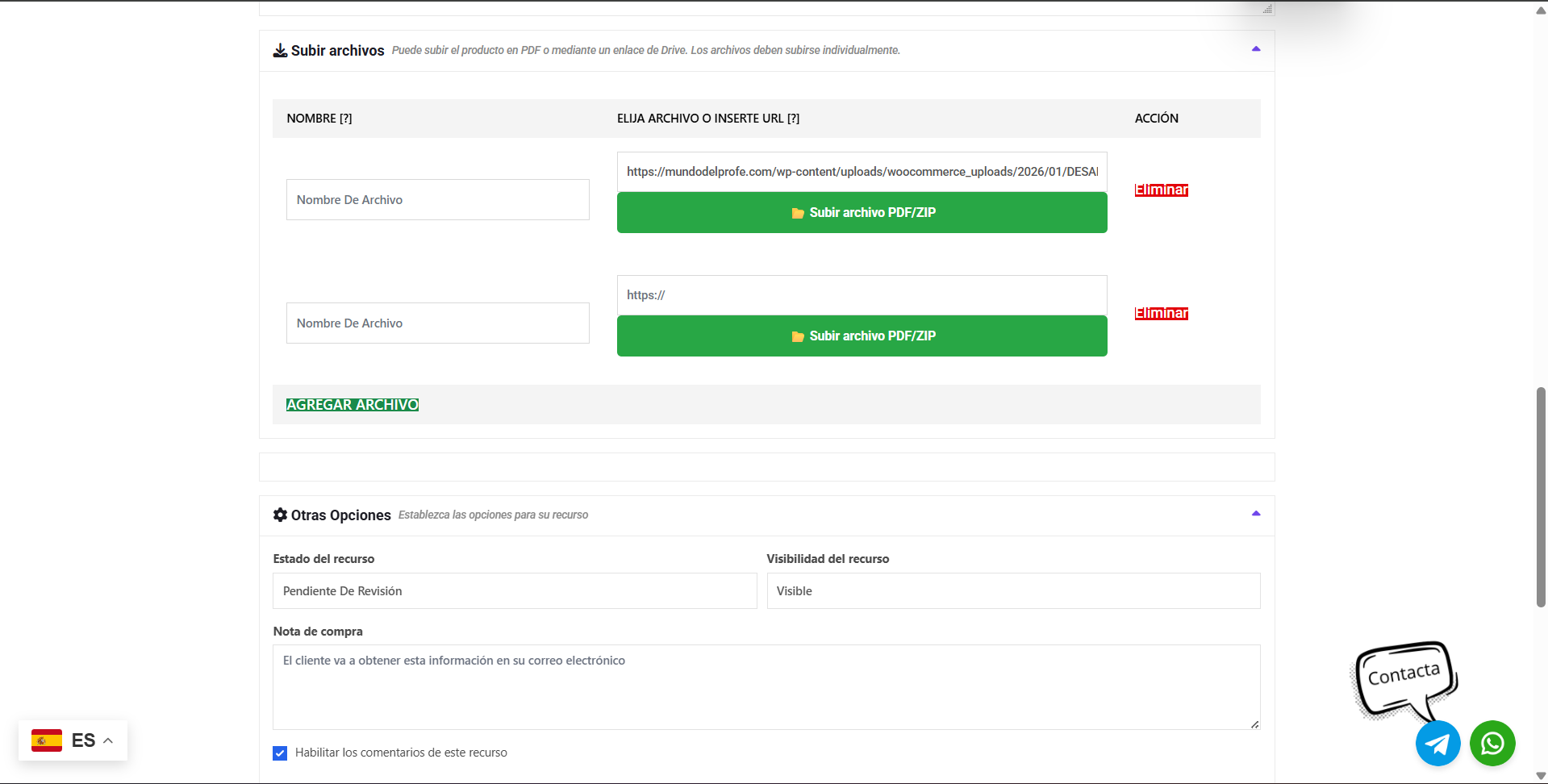
Task: Open the Estado del recurso dropdown
Action: pos(515,591)
